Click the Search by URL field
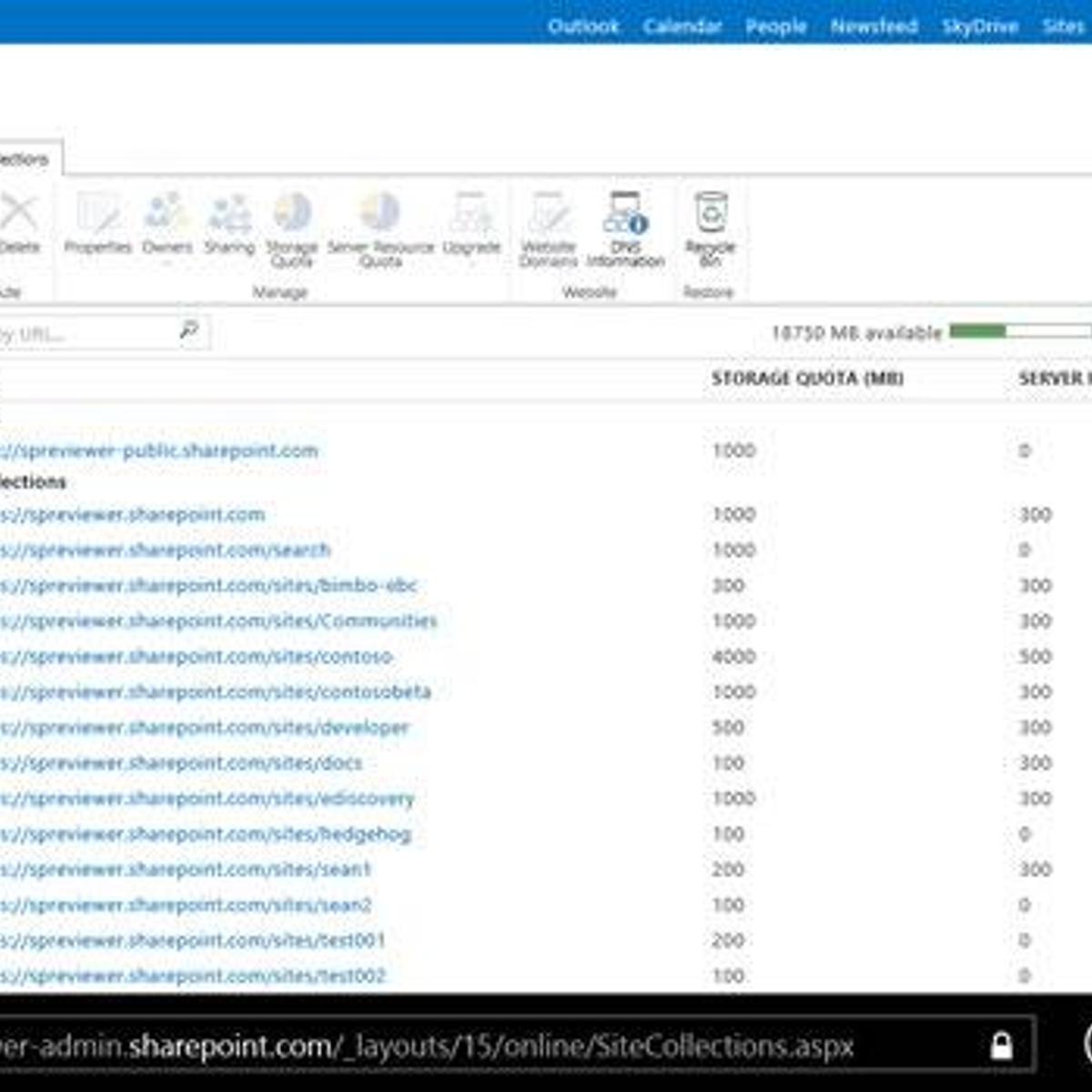This screenshot has width=1092, height=1092. (86, 333)
